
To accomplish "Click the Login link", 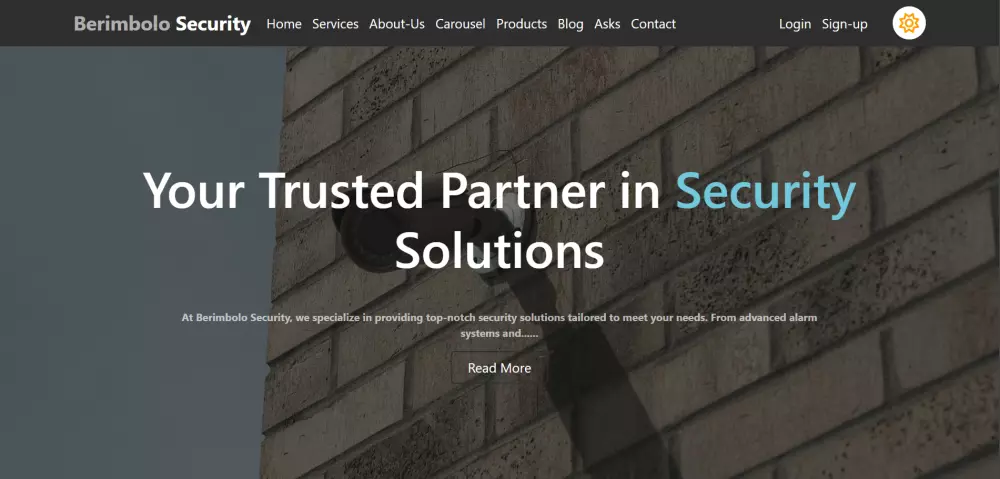I will tap(795, 24).
